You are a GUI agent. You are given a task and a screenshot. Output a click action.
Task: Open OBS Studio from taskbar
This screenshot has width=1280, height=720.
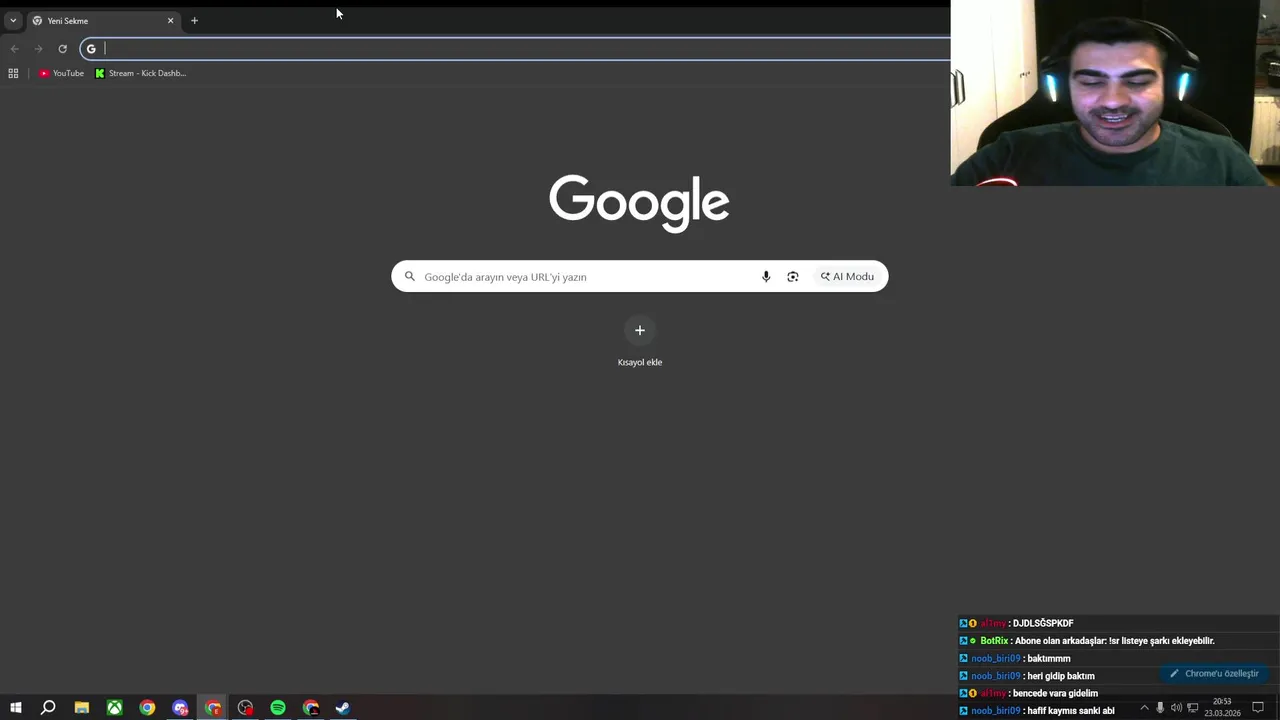click(245, 708)
